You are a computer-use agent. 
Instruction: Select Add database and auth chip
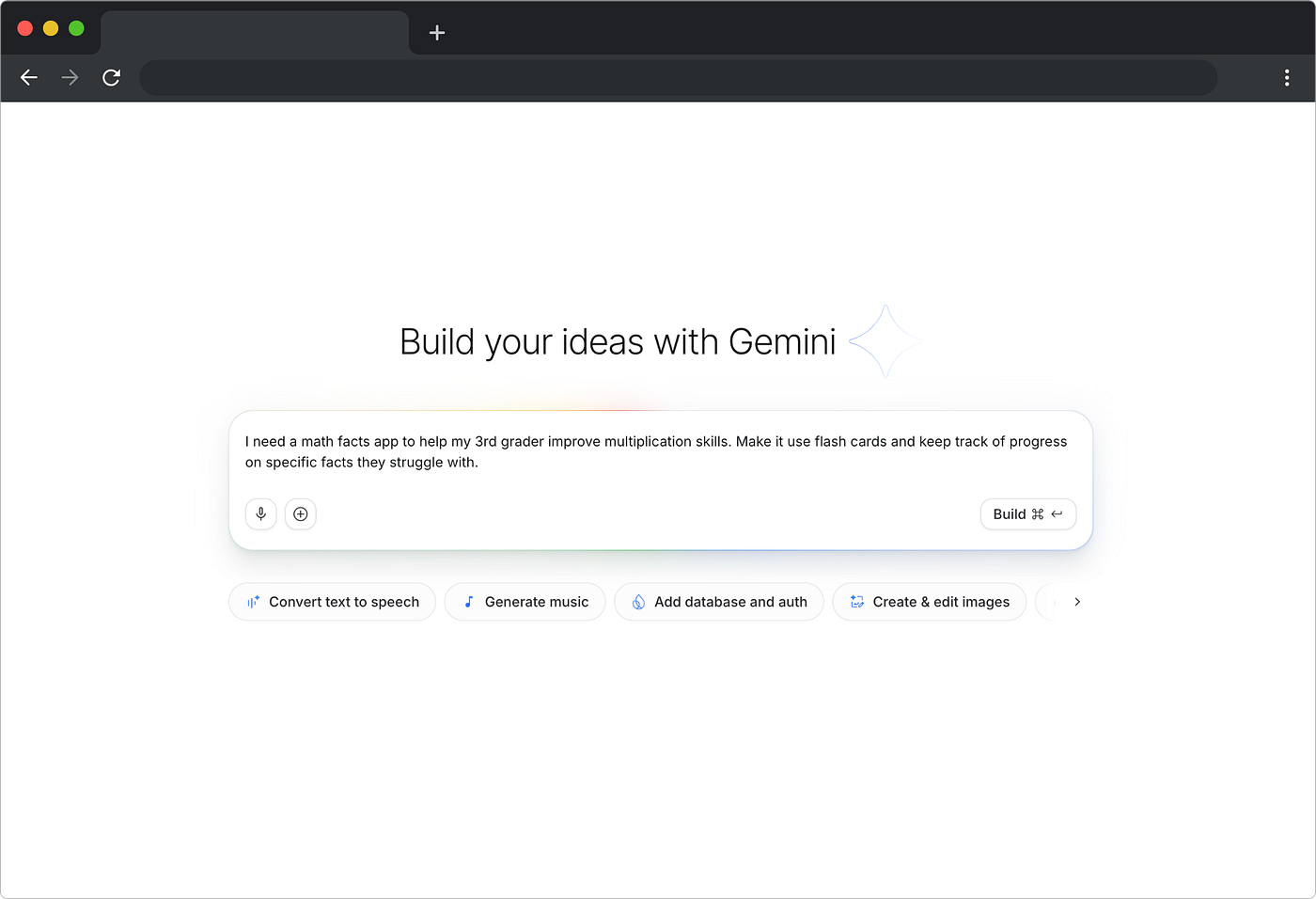click(719, 602)
